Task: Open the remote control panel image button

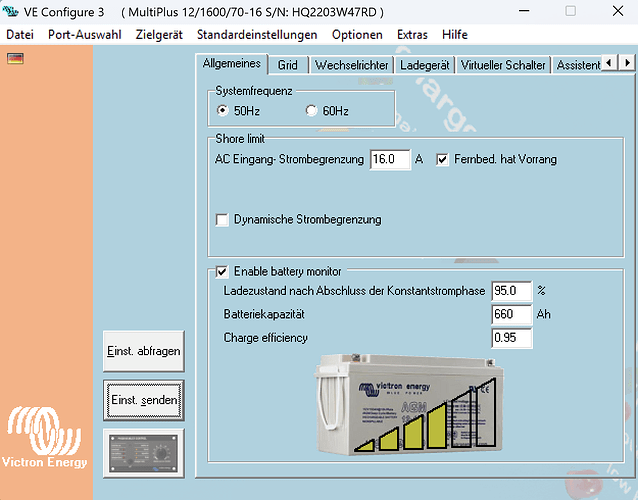Action: 144,453
